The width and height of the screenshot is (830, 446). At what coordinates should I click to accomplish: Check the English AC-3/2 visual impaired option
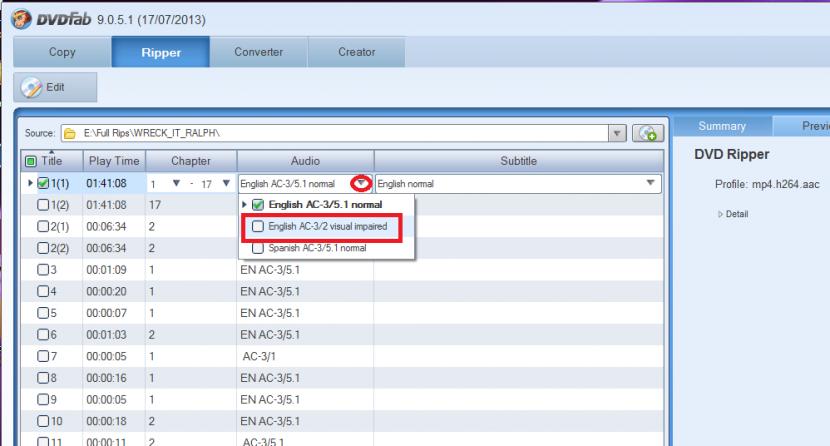[259, 227]
